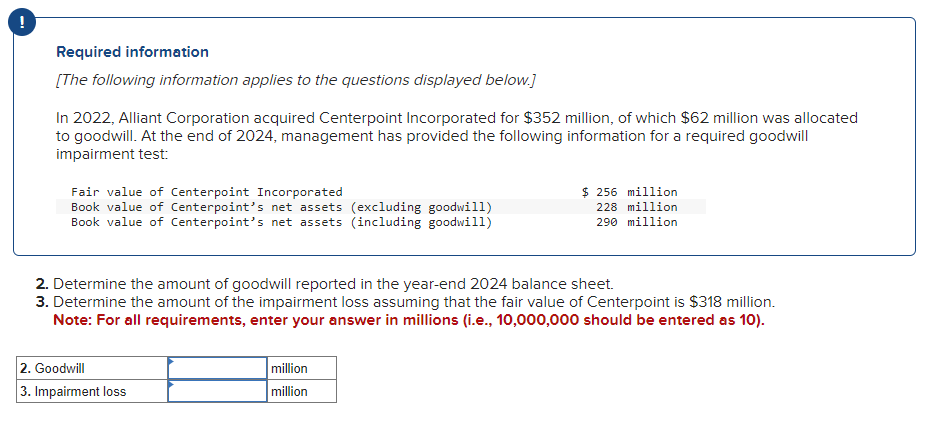Click the '290 million' value
This screenshot has height=446, width=929.
[x=637, y=222]
